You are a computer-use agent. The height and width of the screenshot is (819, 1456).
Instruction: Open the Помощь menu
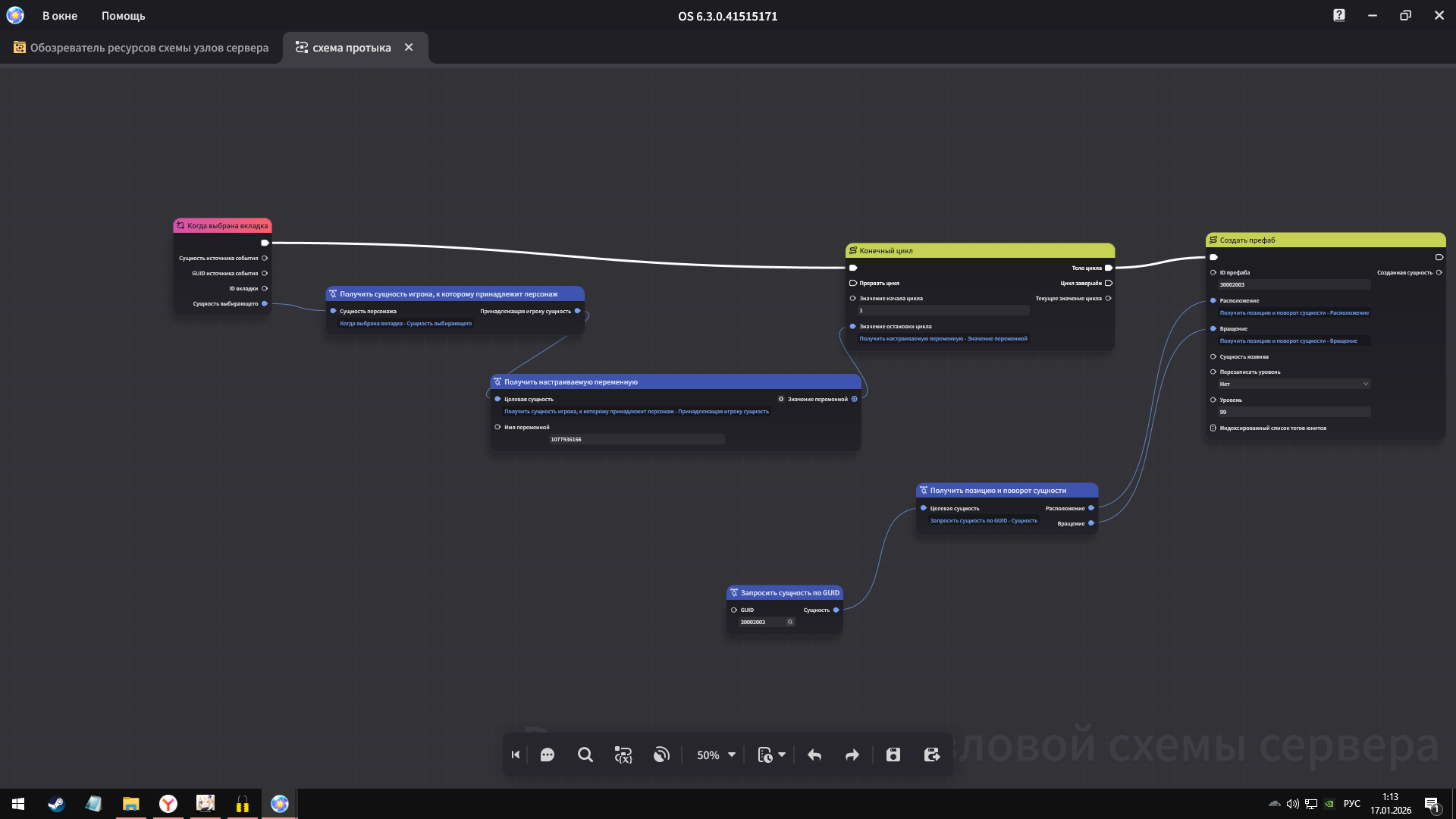click(123, 16)
